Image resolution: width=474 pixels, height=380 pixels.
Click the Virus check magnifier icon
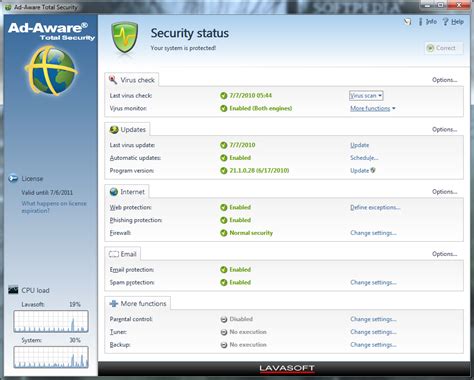[113, 80]
